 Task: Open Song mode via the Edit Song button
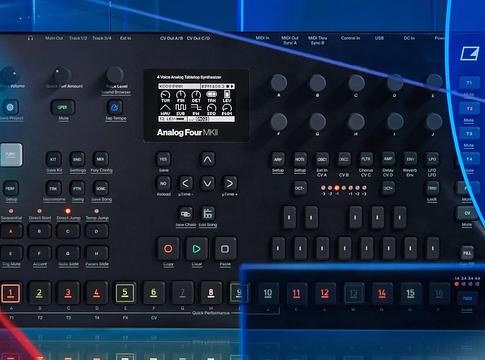(x=208, y=214)
